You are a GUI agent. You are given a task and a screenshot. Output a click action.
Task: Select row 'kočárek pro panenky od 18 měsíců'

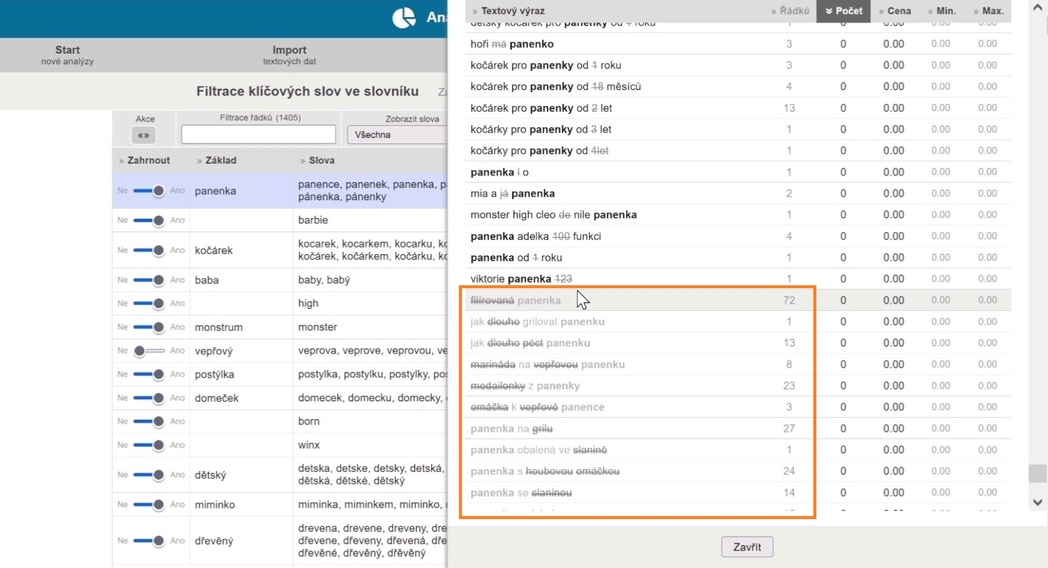click(738, 86)
